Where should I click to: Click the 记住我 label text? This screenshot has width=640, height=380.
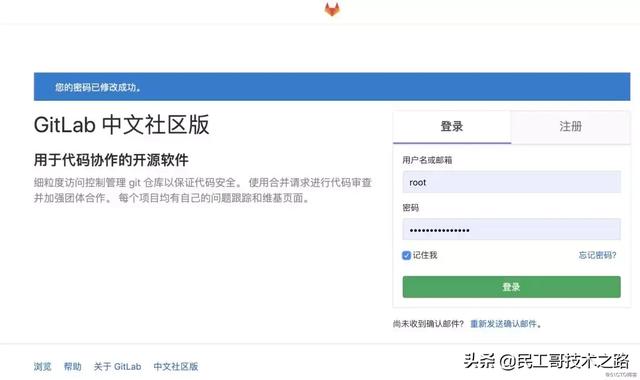(x=425, y=255)
